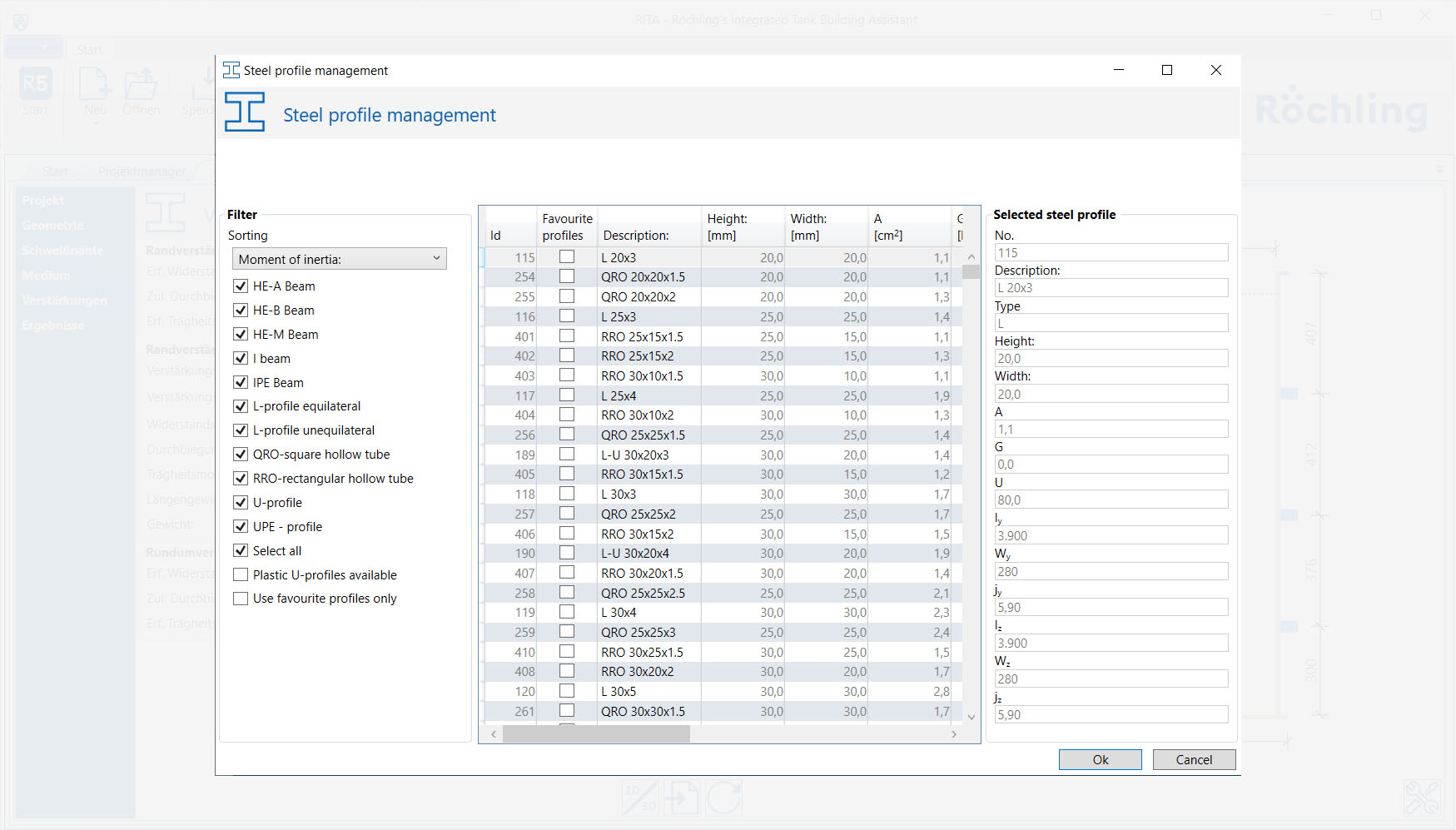This screenshot has height=830, width=1456.
Task: Click the small steel profile title bar icon
Action: (x=231, y=71)
